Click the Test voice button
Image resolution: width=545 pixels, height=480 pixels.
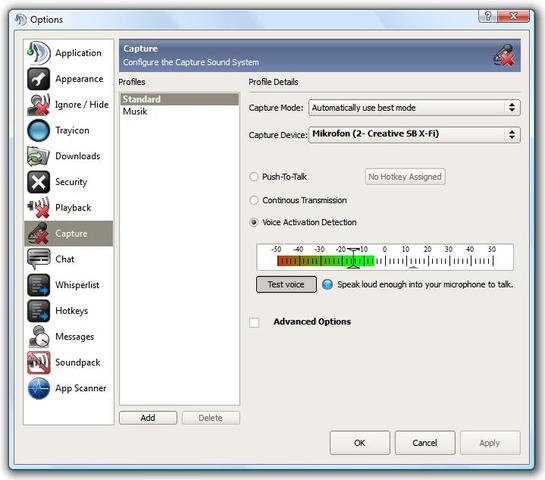point(286,285)
